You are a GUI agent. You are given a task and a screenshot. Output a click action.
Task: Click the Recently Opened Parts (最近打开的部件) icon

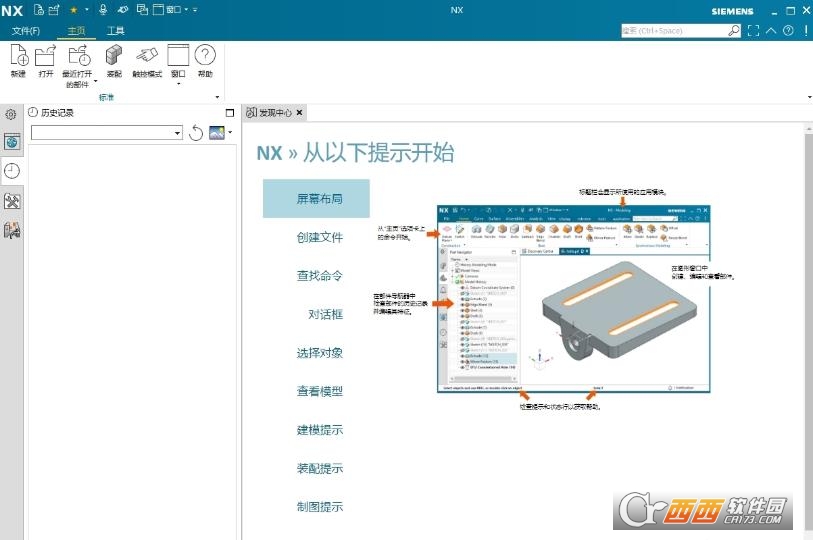point(79,55)
